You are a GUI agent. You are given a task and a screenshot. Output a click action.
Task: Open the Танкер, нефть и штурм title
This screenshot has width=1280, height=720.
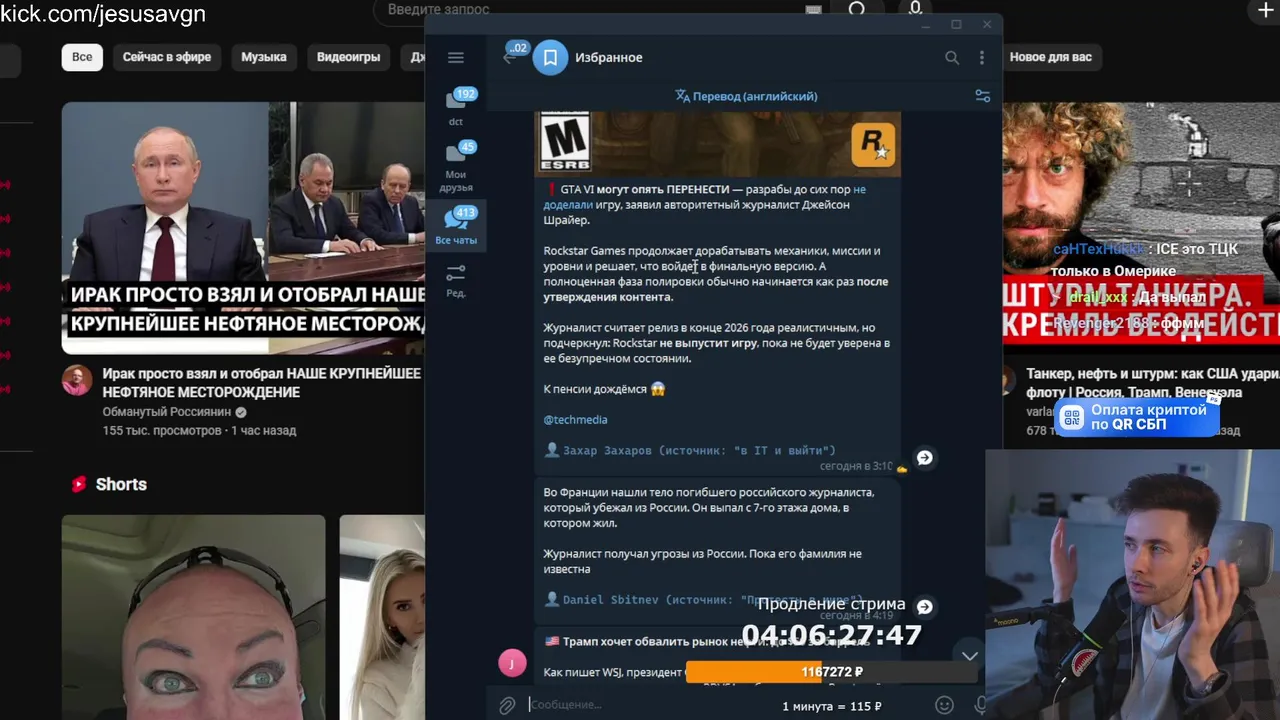[1153, 382]
